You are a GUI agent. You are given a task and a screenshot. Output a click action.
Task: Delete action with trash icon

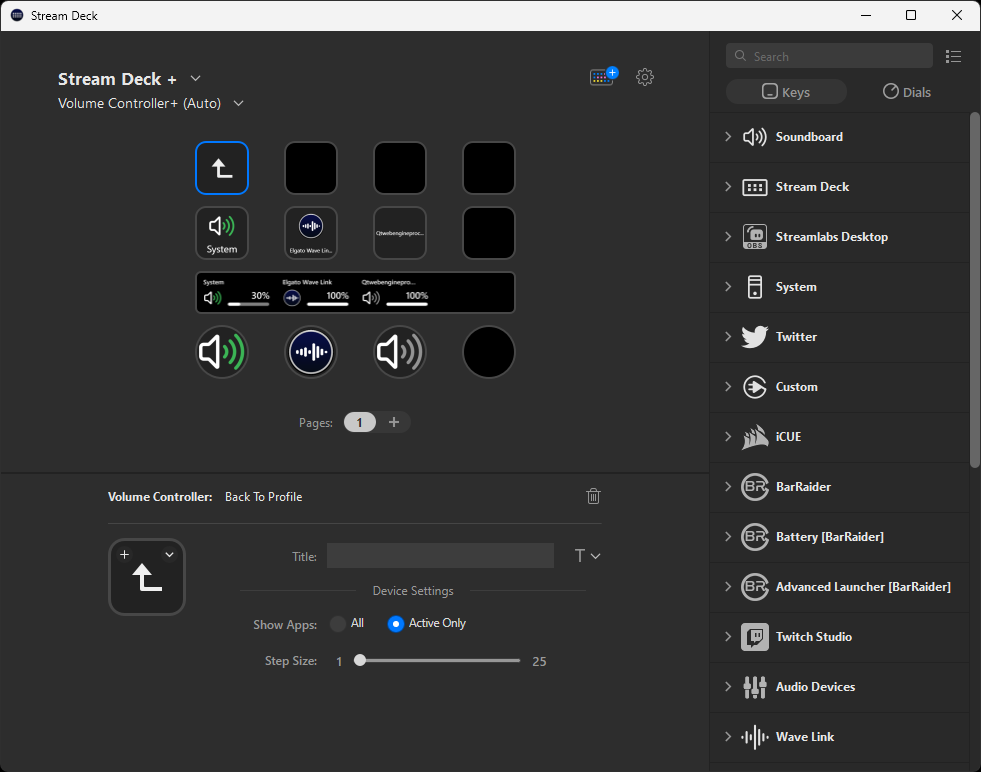pos(593,496)
